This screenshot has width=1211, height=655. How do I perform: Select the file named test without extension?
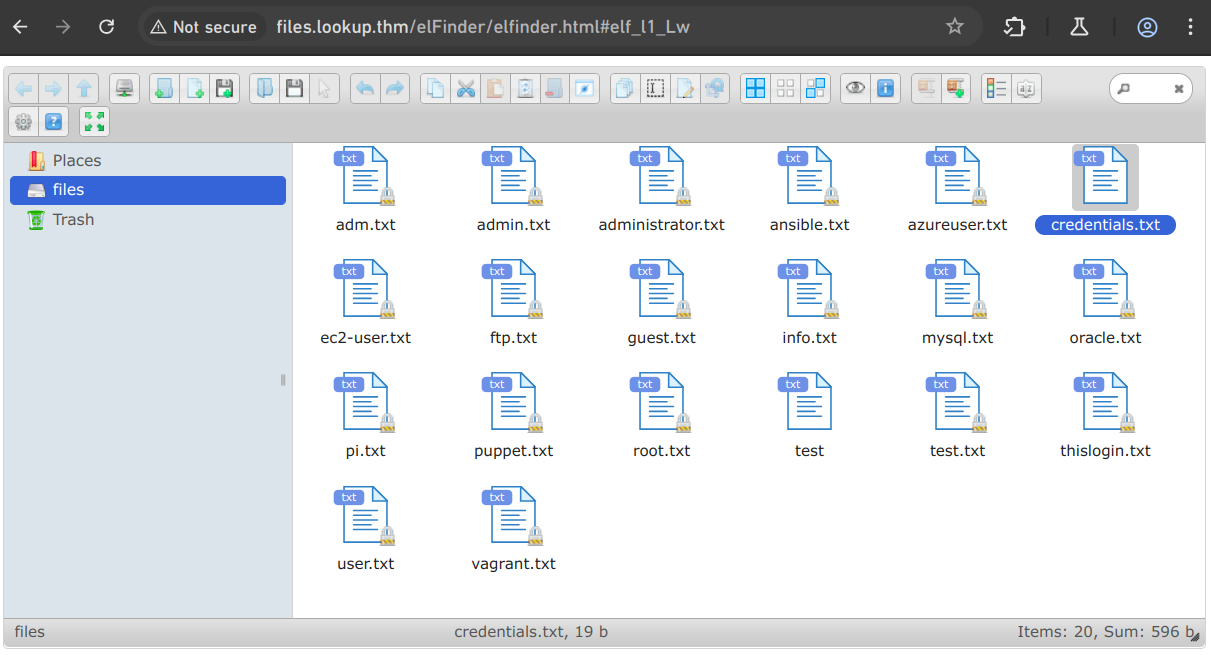(x=809, y=416)
